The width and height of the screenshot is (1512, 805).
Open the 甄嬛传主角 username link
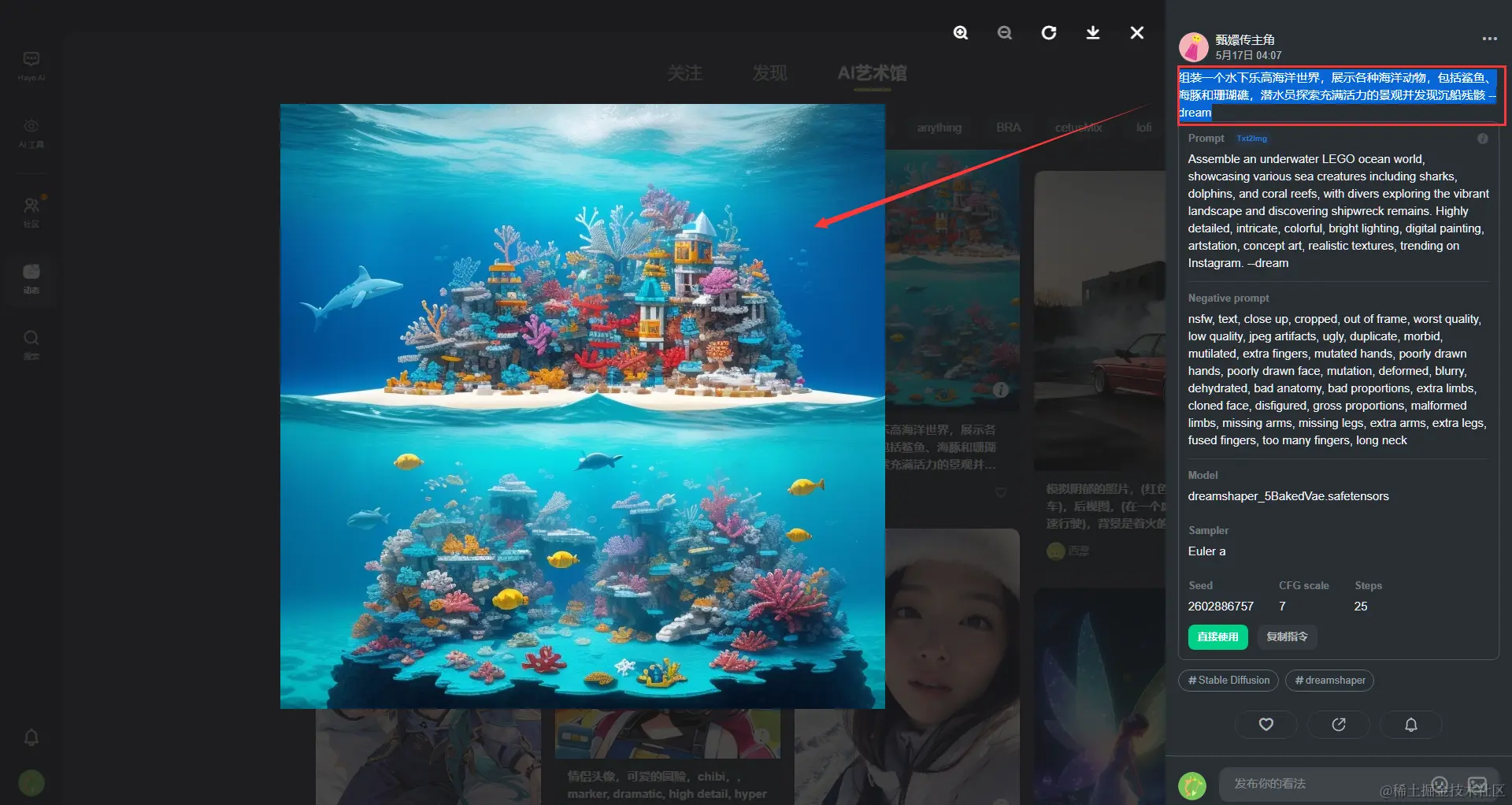[1245, 39]
